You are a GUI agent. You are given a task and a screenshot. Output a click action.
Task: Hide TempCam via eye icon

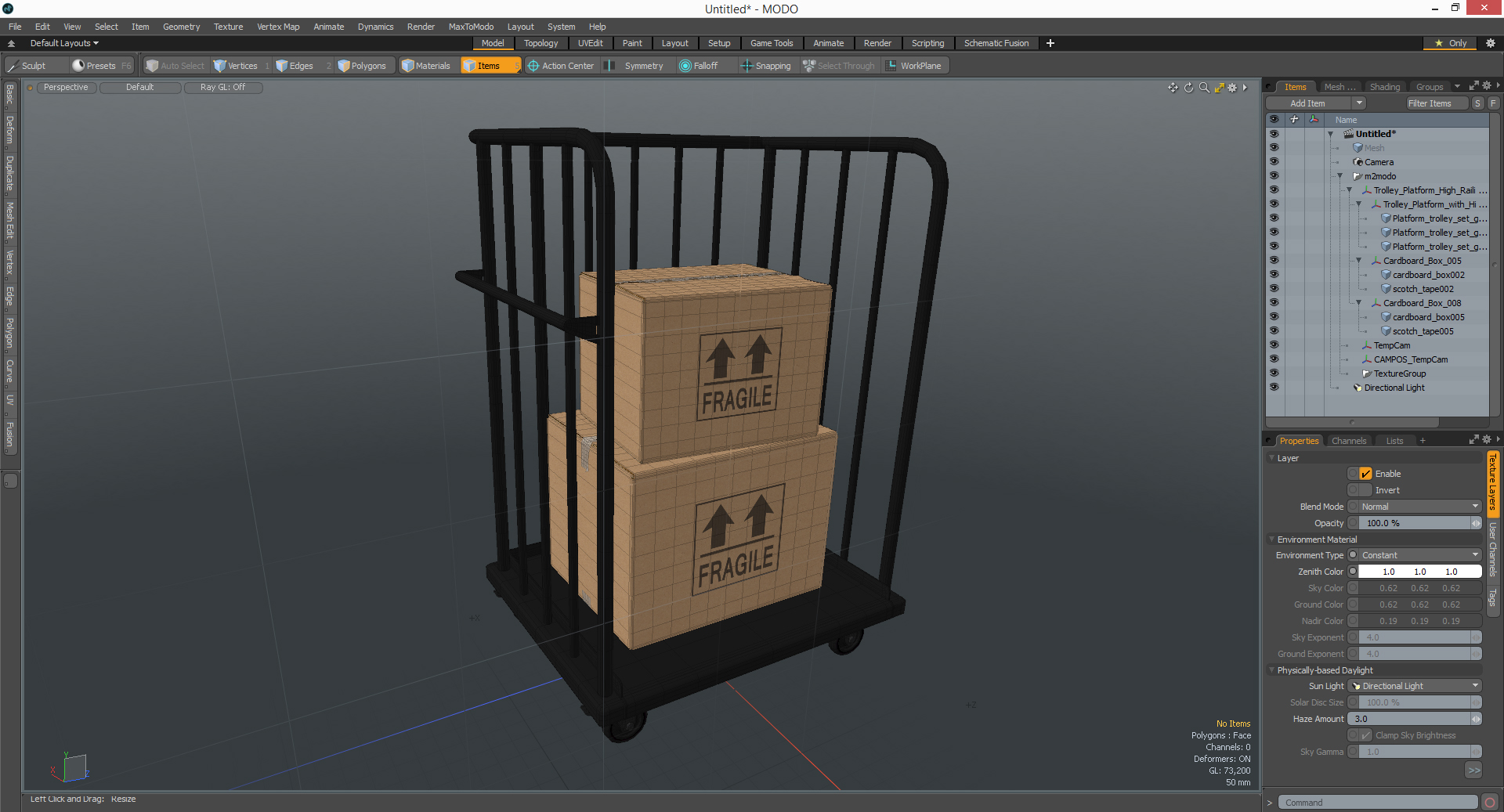pyautogui.click(x=1274, y=345)
